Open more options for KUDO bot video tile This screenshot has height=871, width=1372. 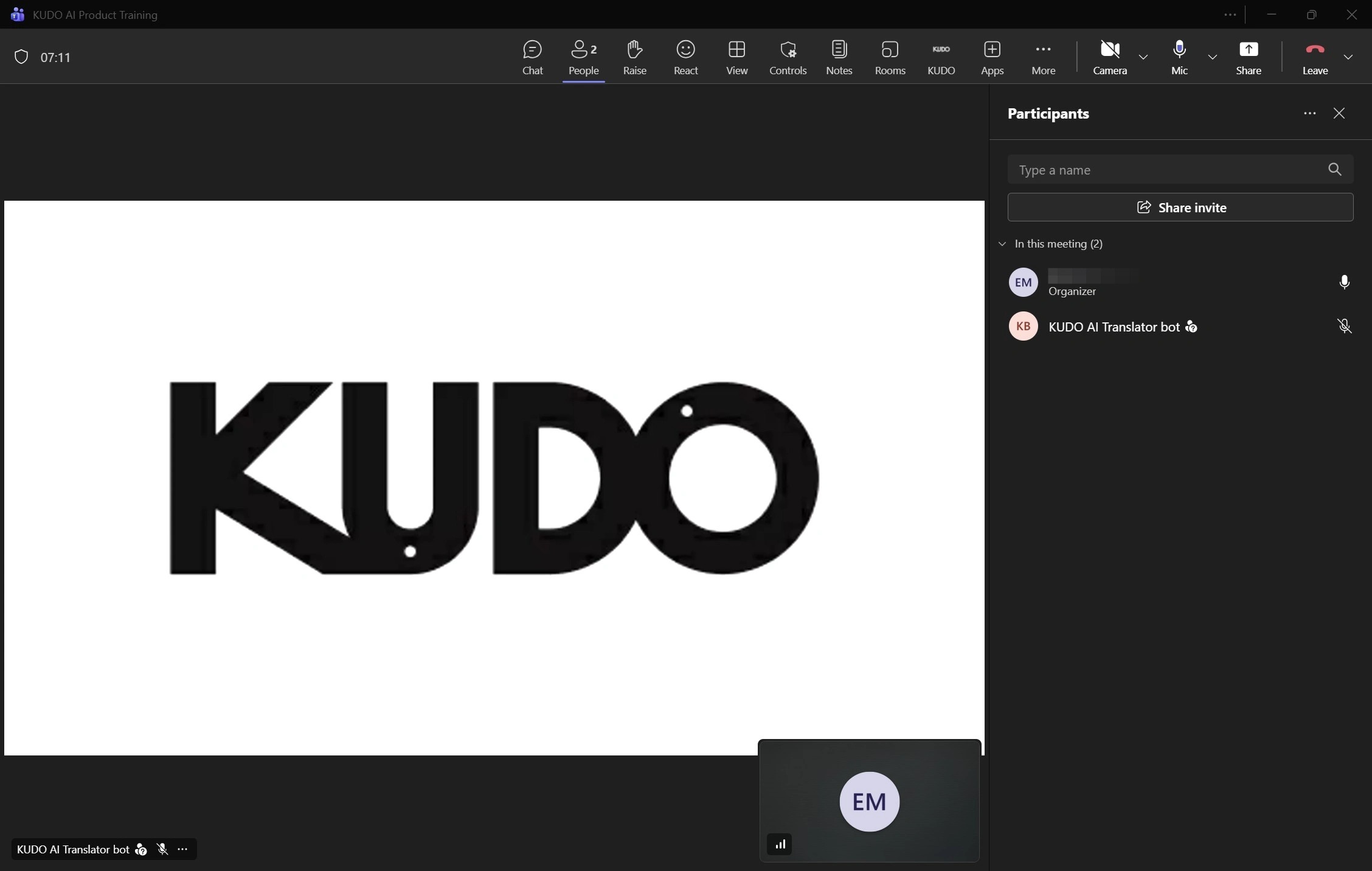(x=182, y=849)
